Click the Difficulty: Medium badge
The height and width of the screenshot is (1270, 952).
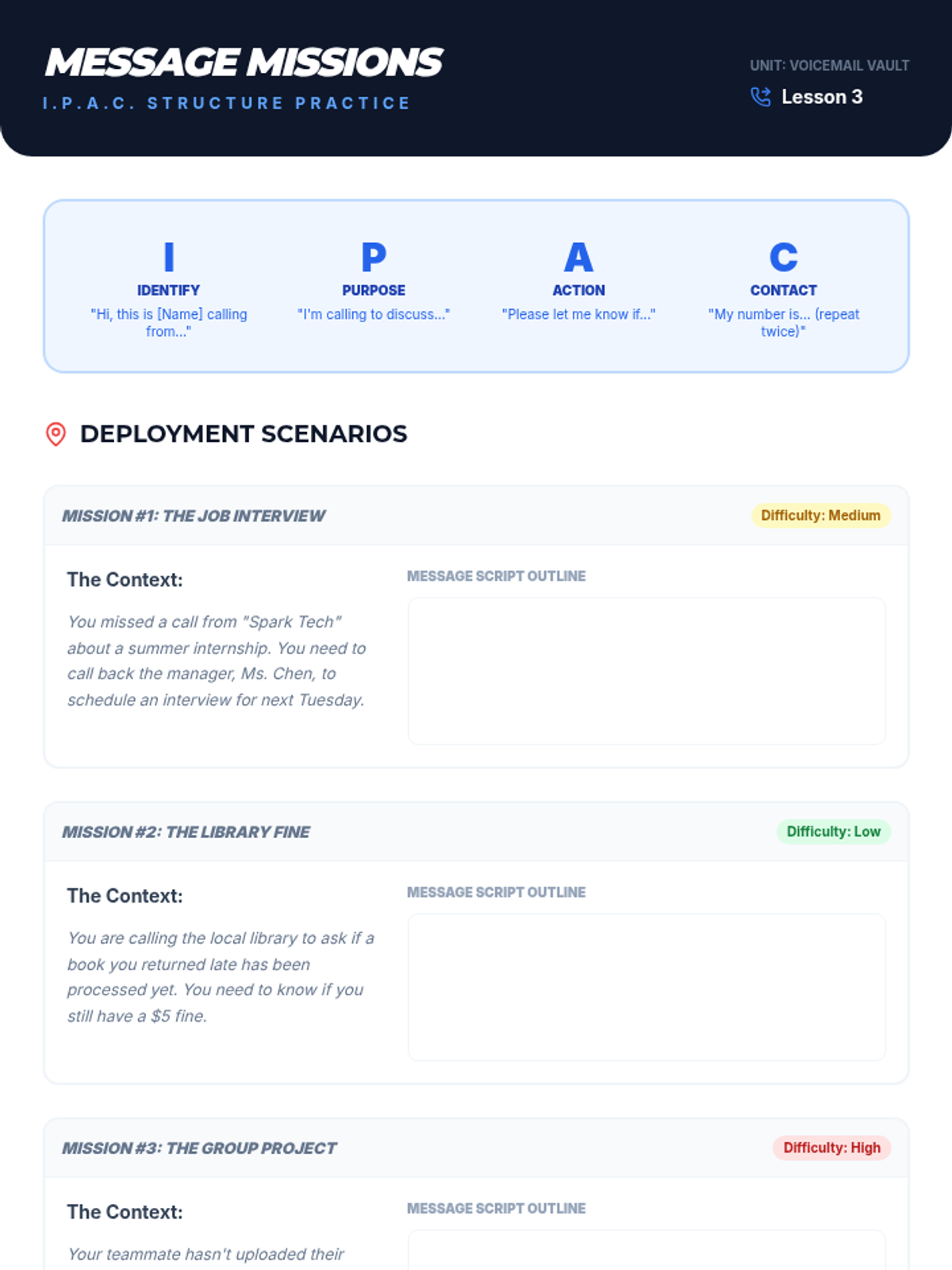point(820,516)
